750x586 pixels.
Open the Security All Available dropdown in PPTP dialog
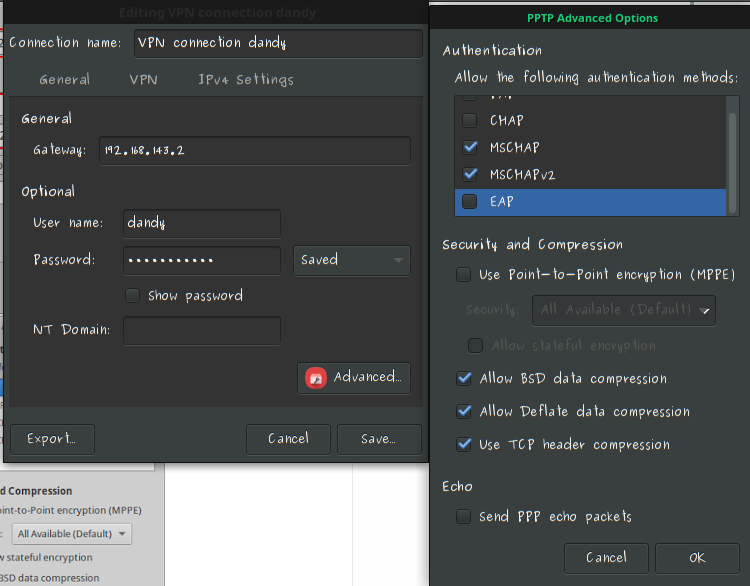[624, 310]
